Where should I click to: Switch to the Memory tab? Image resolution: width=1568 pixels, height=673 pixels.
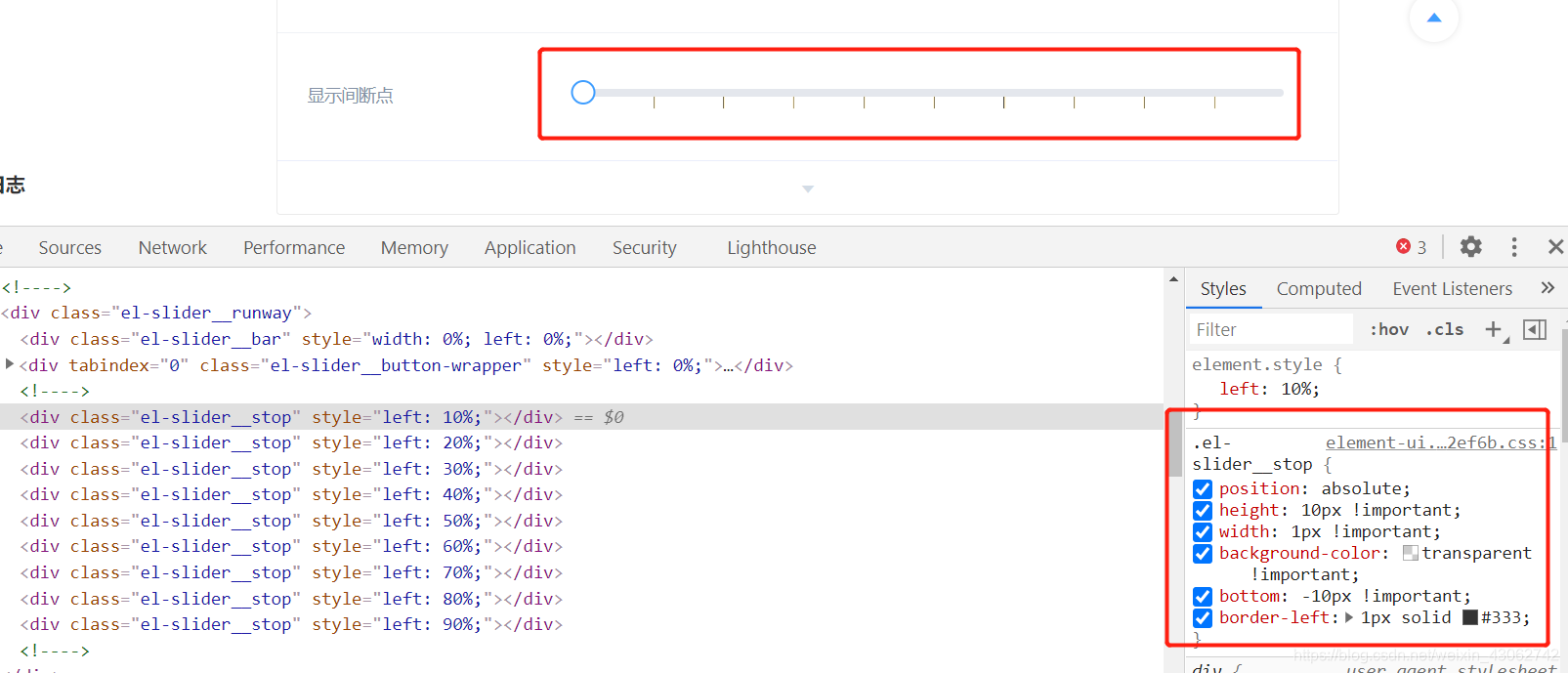(414, 248)
